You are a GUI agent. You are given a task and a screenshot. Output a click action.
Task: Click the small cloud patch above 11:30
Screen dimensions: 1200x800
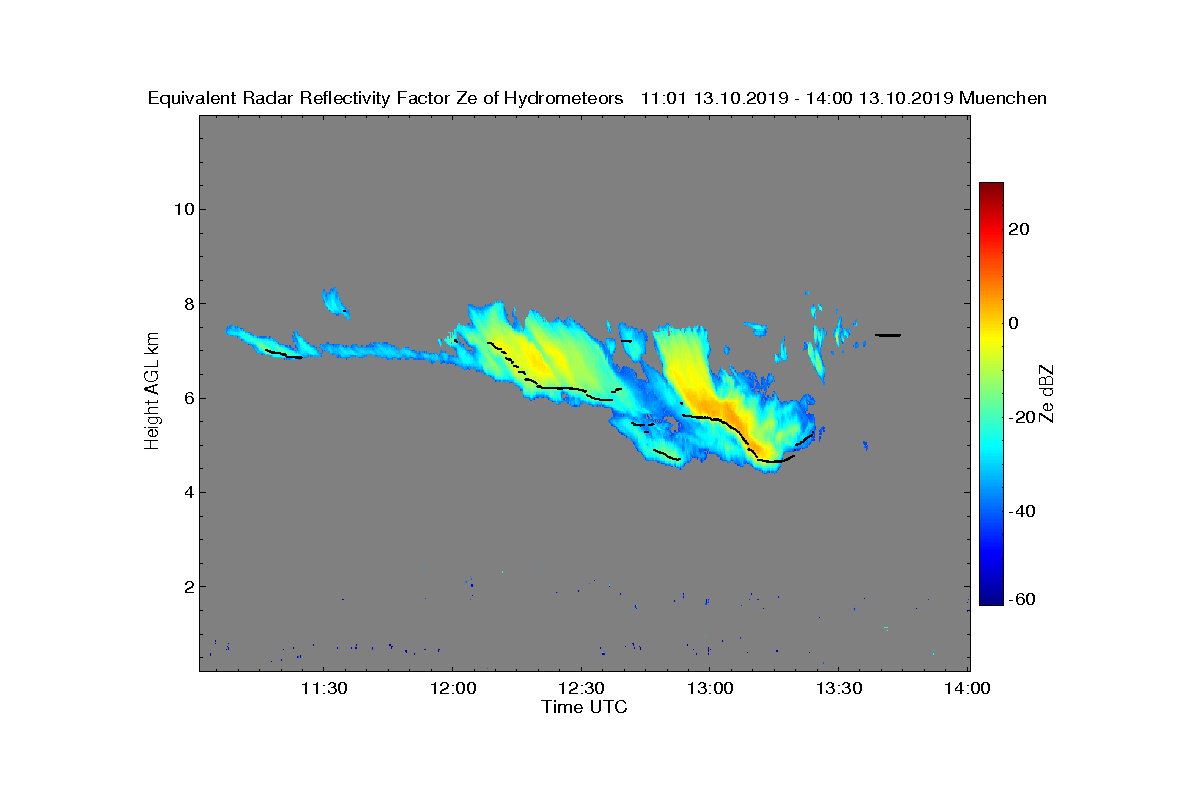click(x=334, y=301)
